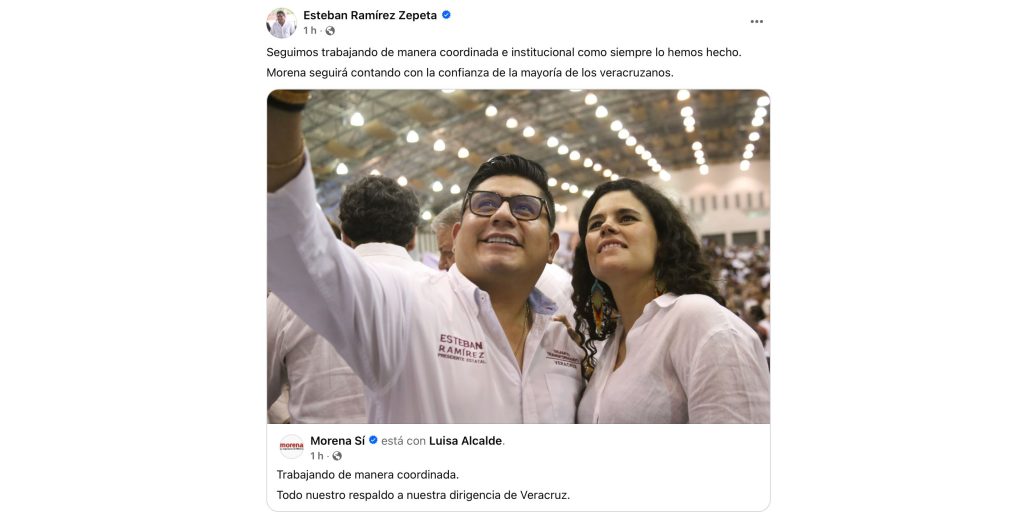Image resolution: width=1024 pixels, height=512 pixels.
Task: Click the three-dot post options menu
Action: pos(756,22)
